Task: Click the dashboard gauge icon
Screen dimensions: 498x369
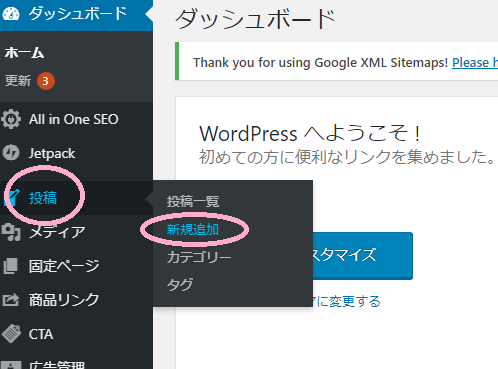Action: click(11, 14)
